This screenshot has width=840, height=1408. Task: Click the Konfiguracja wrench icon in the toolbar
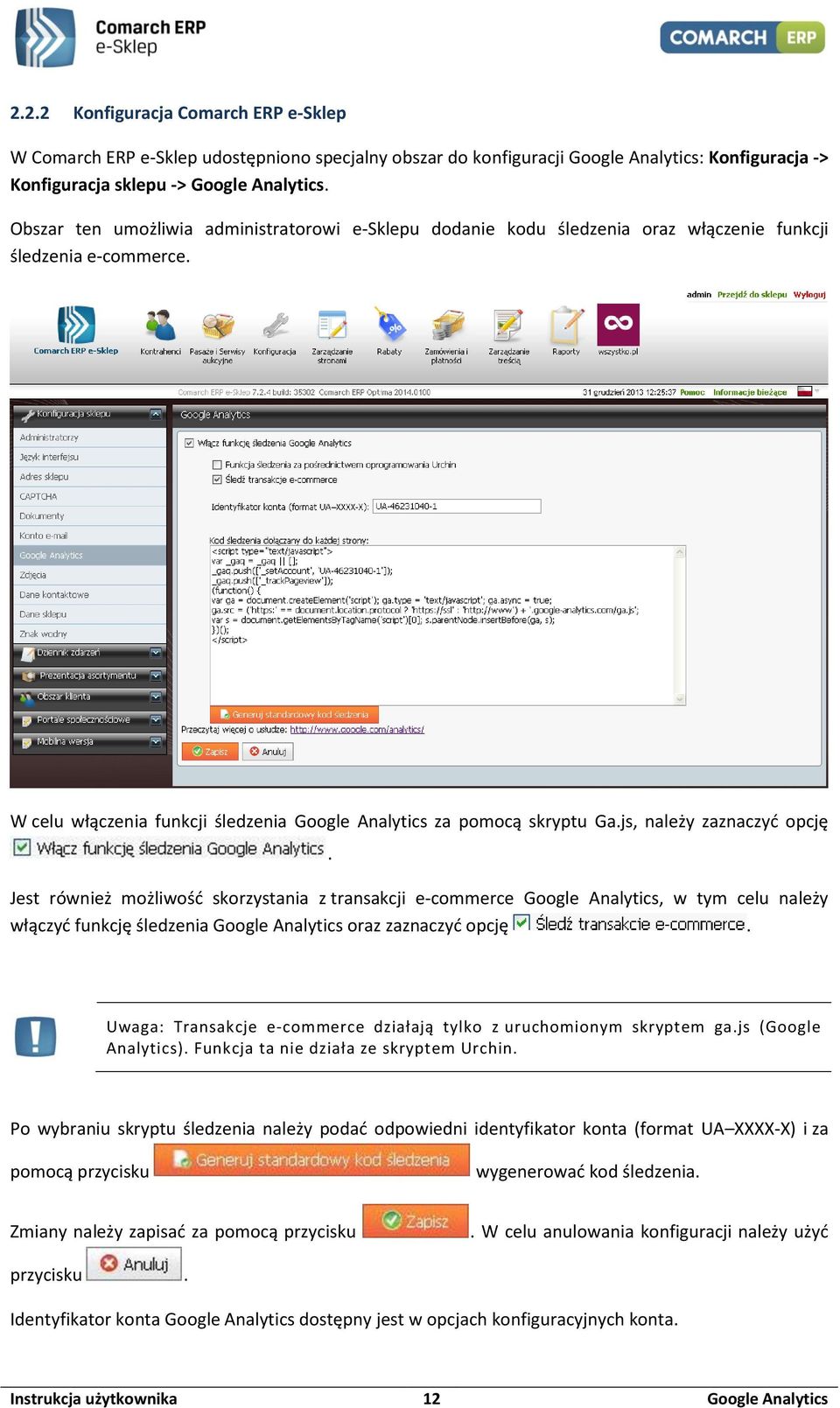[x=276, y=326]
